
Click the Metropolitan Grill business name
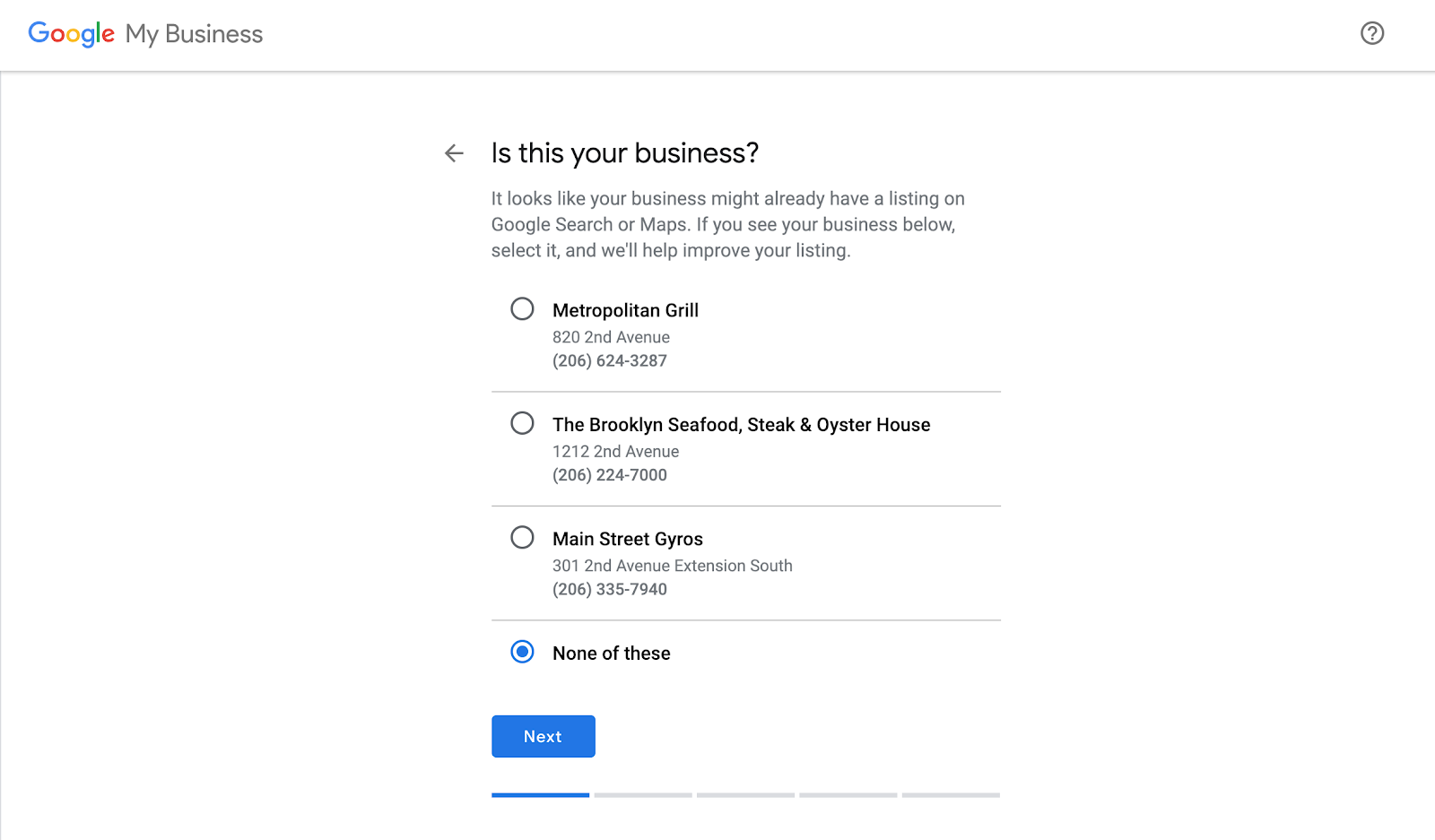[x=625, y=310]
